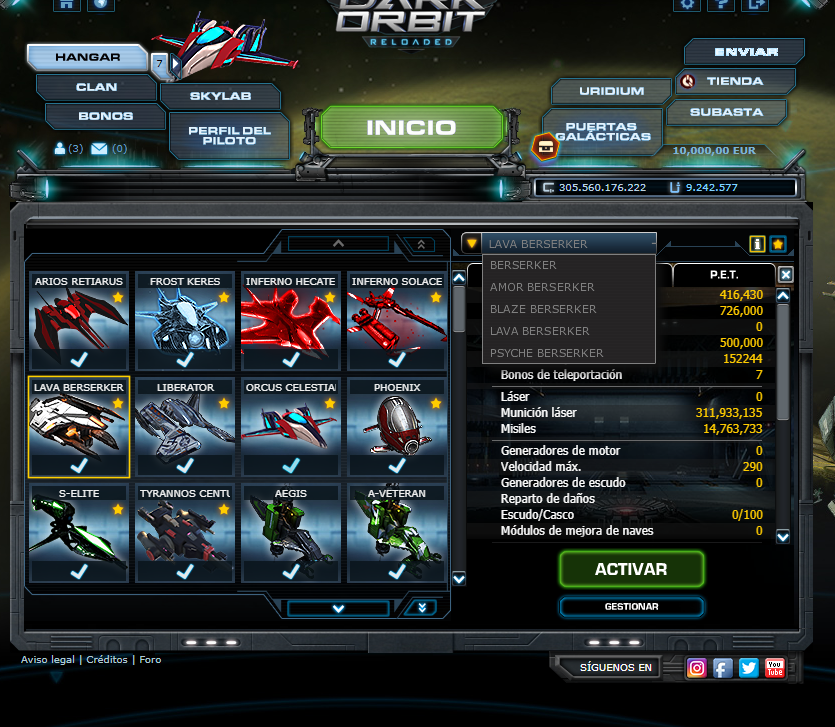Screen dimensions: 835x727
Task: Click the ACTIVAR button
Action: [632, 569]
